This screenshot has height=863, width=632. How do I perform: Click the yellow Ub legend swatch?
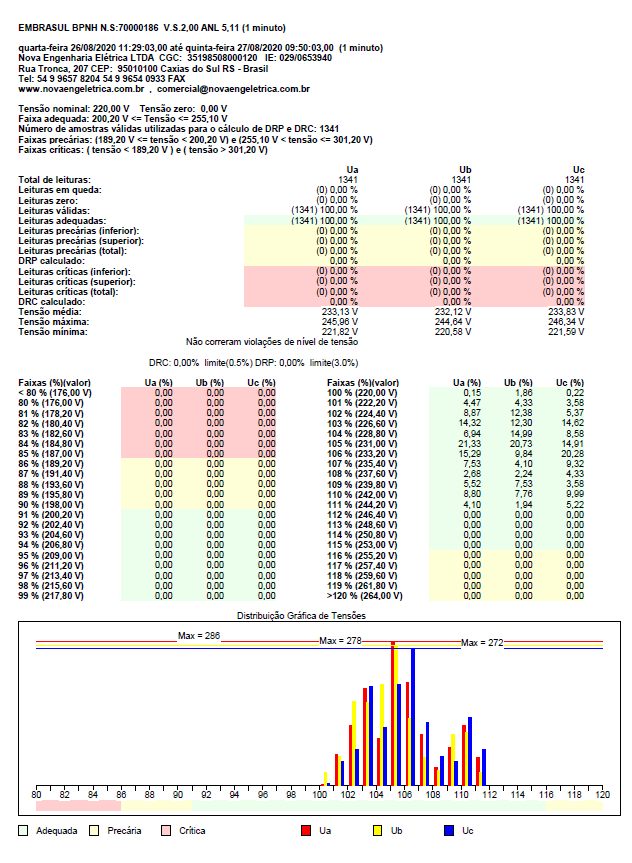pos(377,830)
